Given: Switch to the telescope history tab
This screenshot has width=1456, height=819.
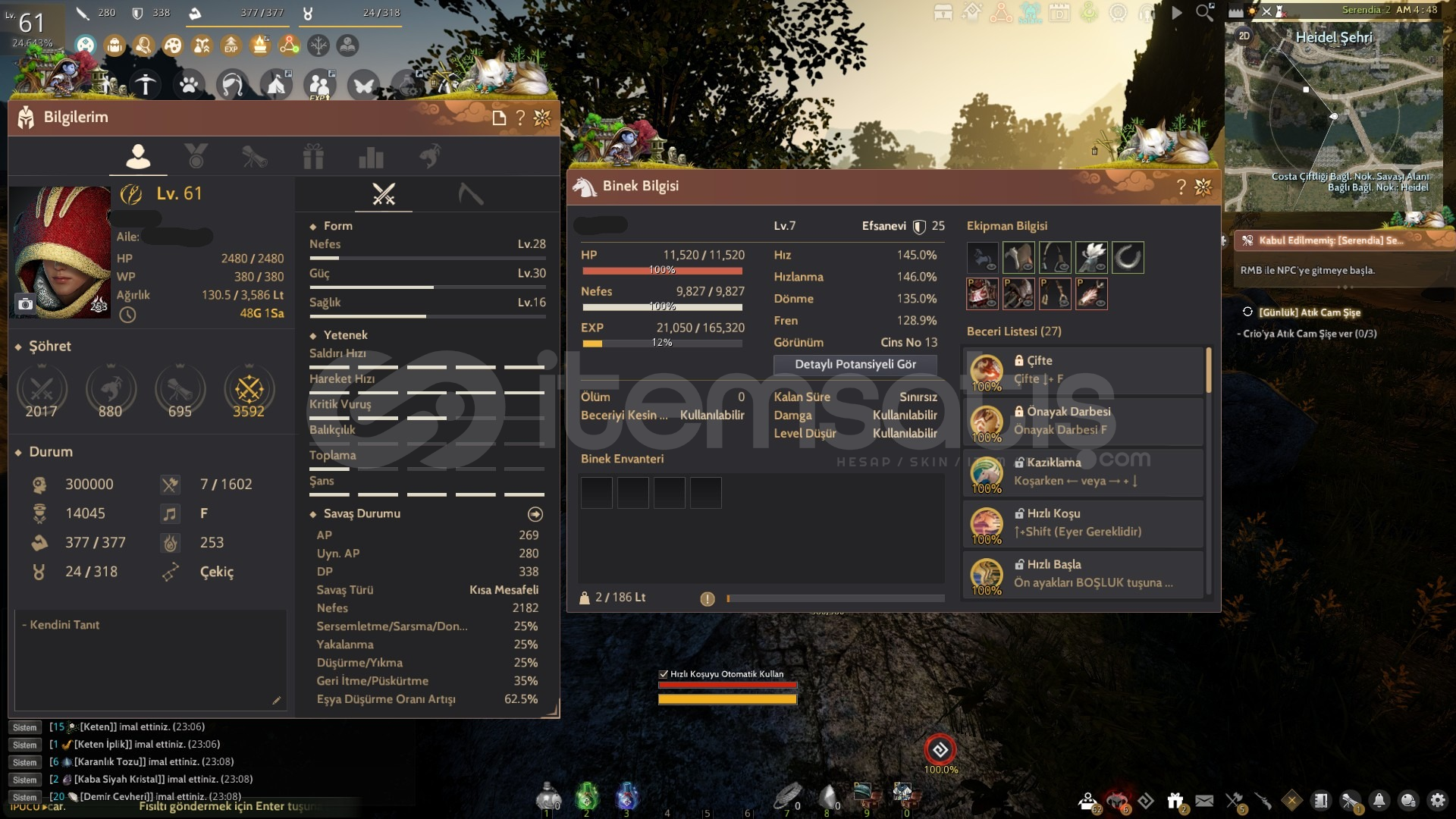Looking at the screenshot, I should (x=254, y=156).
